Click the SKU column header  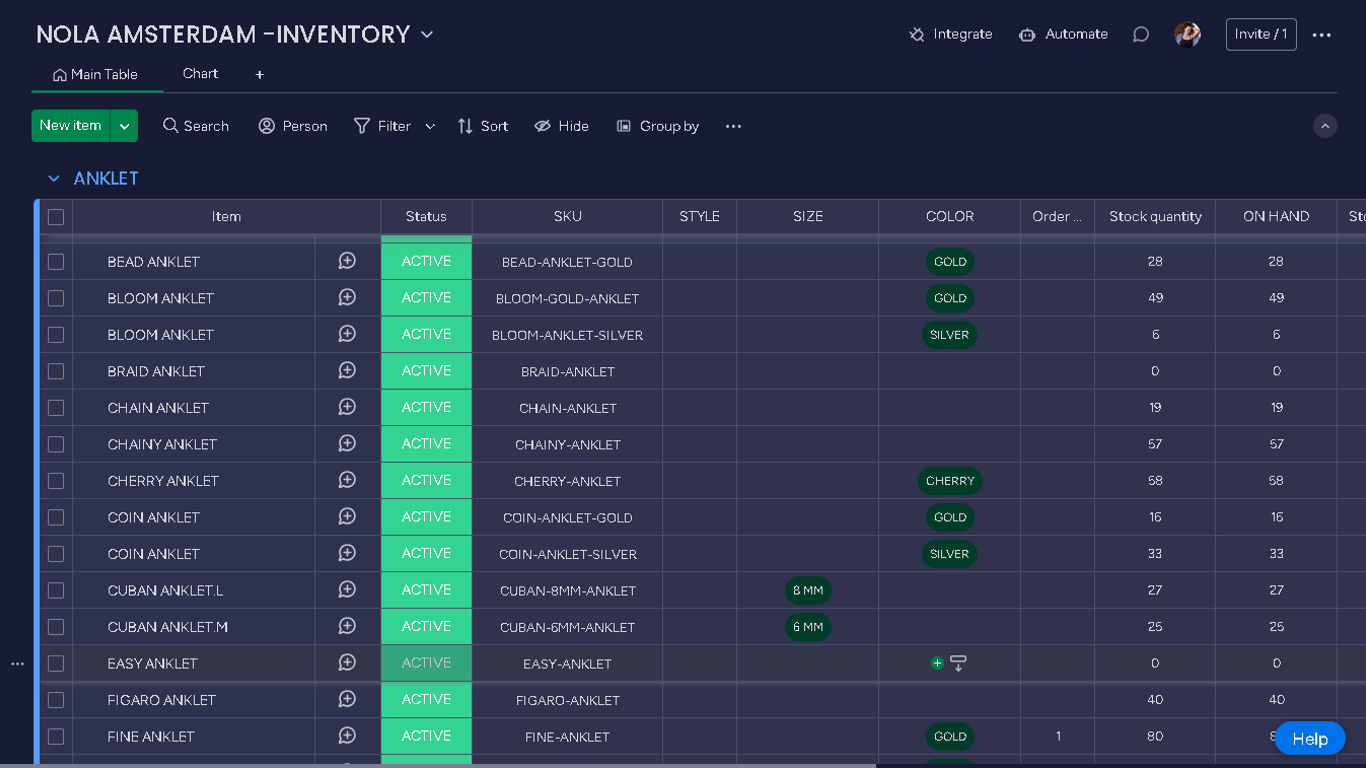(x=568, y=217)
